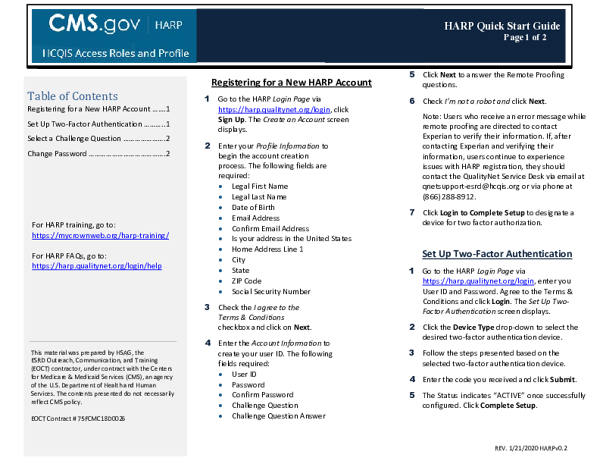Click the login link under Two-Factor Authentication

[x=478, y=281]
